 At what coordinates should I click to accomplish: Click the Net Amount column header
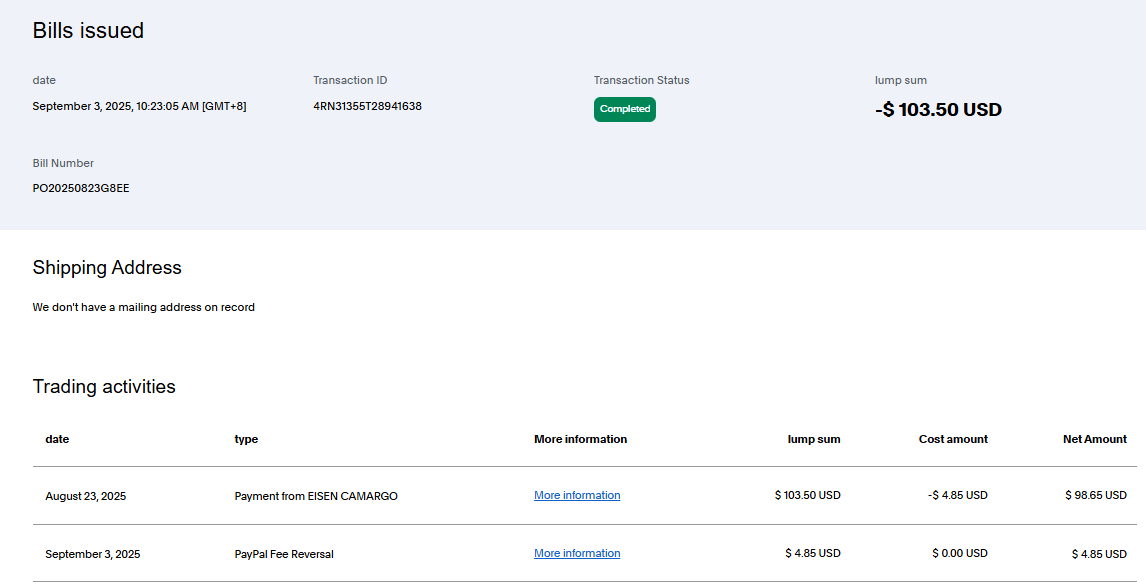coord(1094,439)
